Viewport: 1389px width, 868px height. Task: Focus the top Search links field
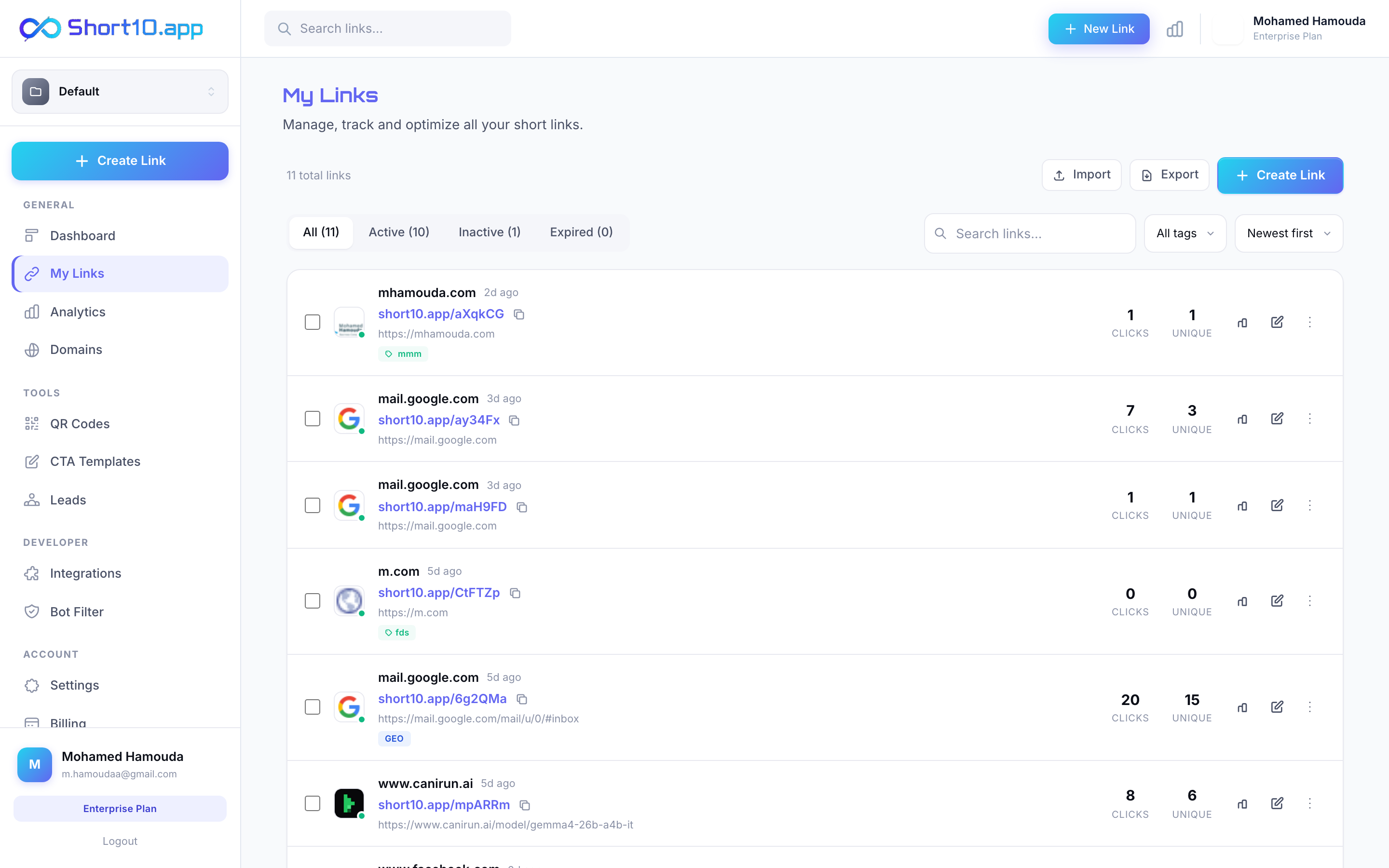[387, 29]
